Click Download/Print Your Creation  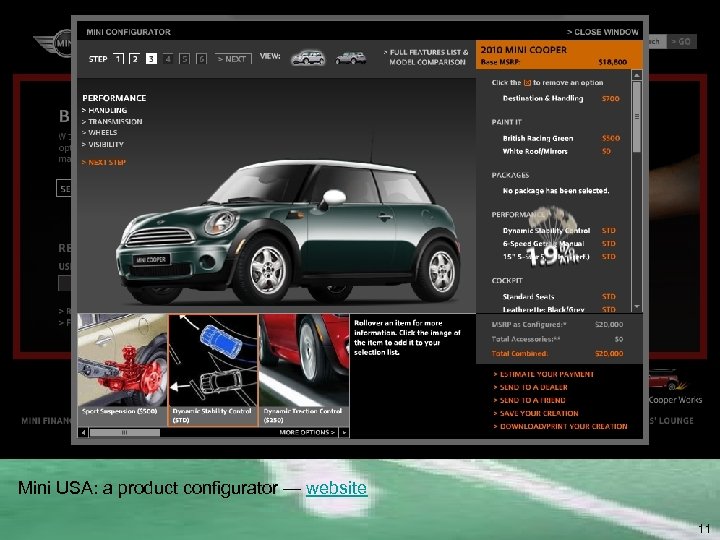(560, 426)
